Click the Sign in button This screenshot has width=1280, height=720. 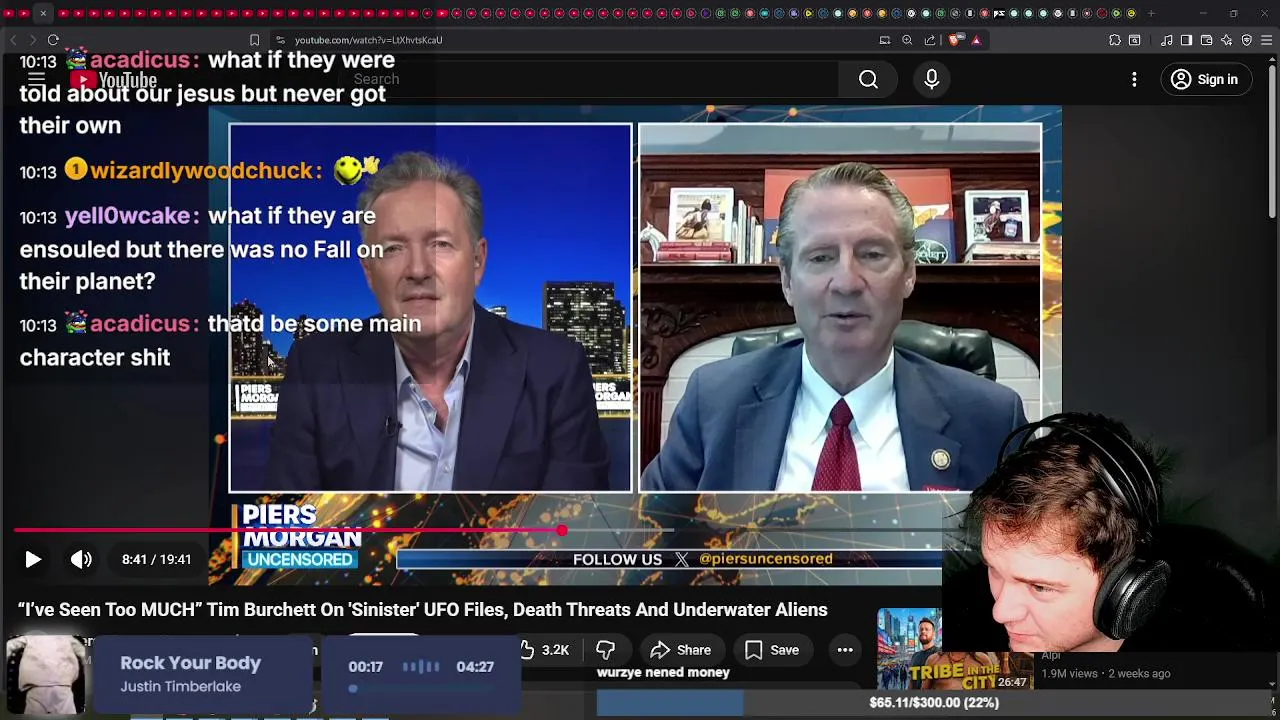coord(1204,80)
